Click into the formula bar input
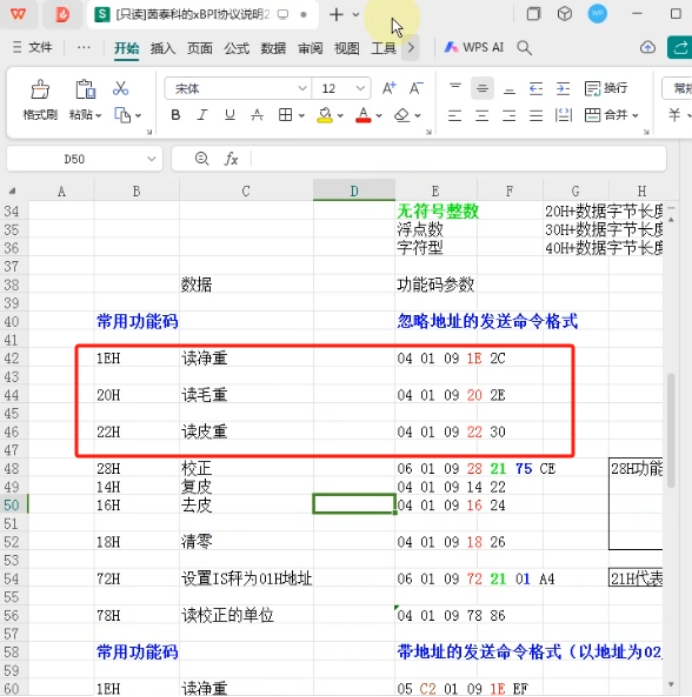 [x=458, y=159]
